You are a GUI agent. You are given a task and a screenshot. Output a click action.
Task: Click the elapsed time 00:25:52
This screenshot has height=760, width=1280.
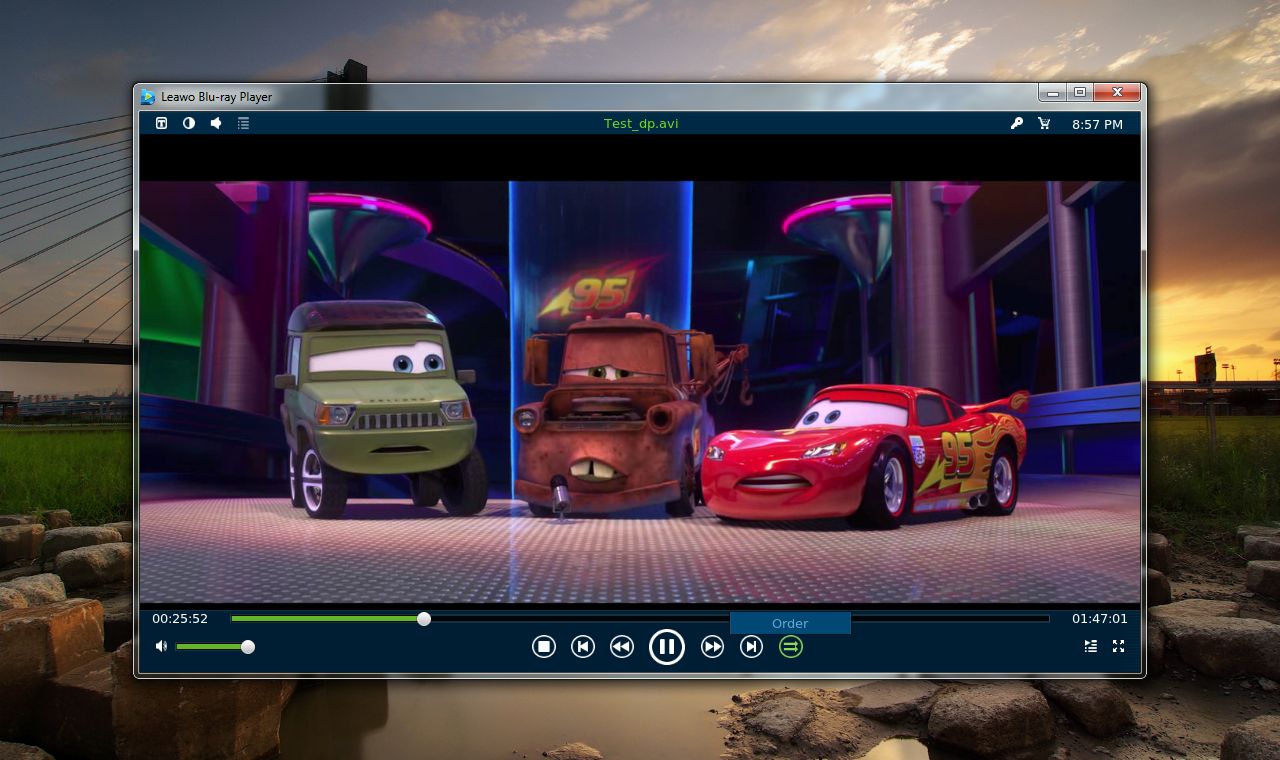180,619
